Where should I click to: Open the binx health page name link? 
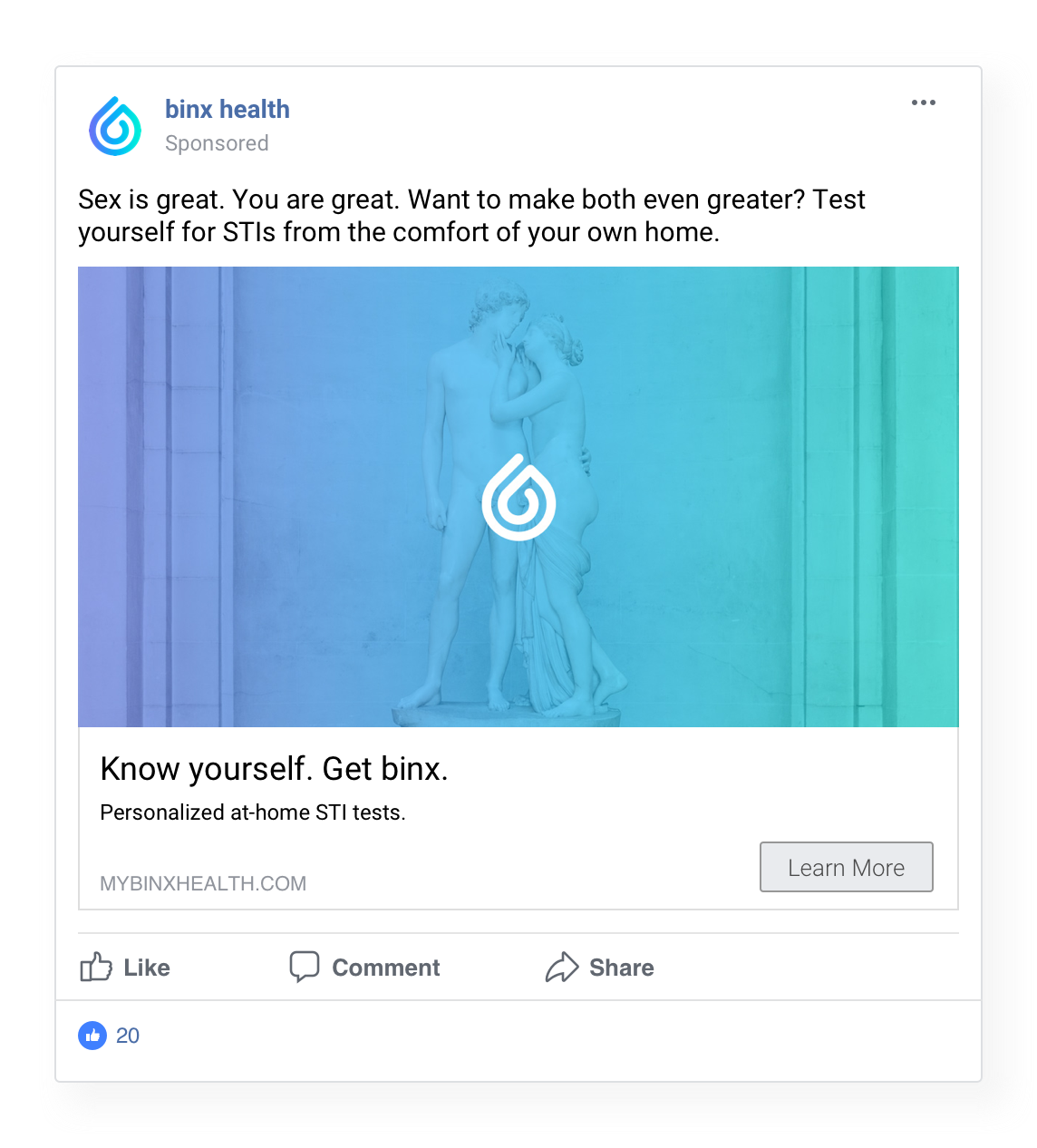(228, 109)
